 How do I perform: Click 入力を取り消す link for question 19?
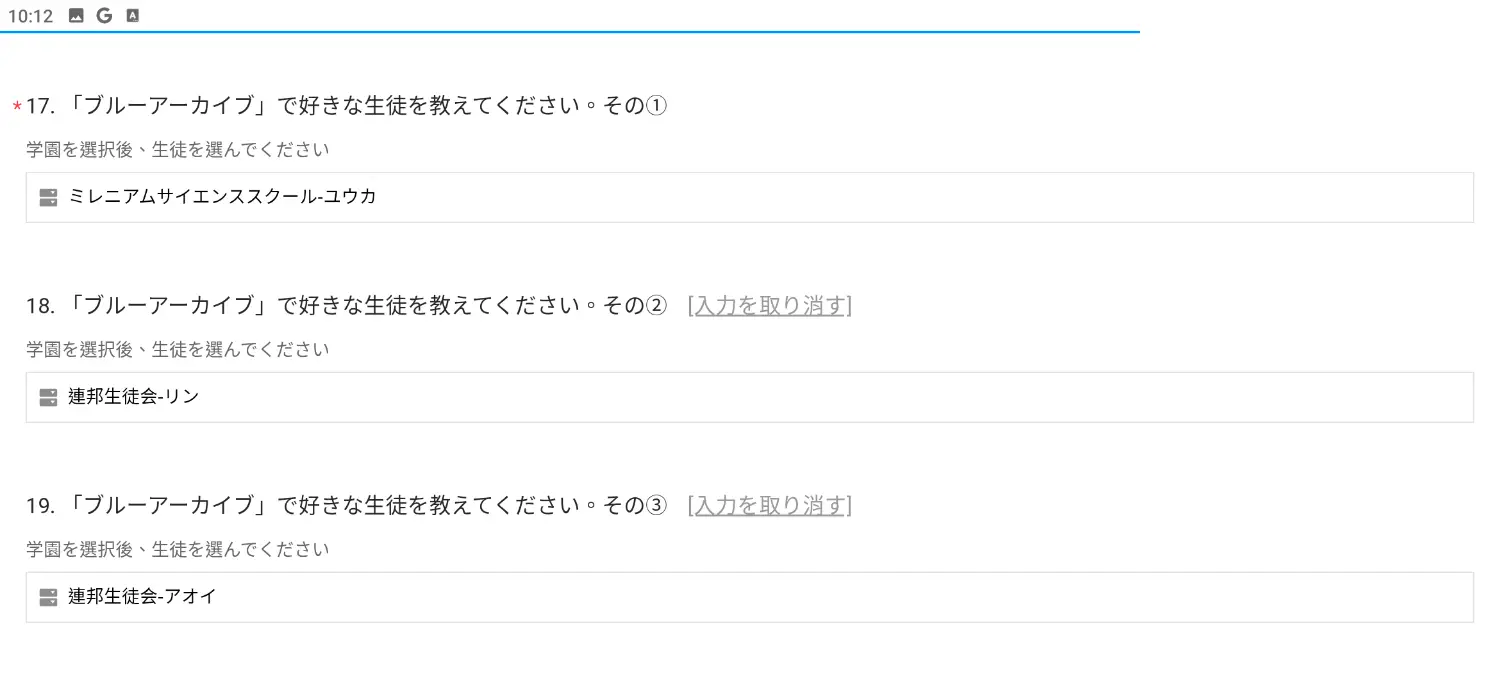(769, 506)
